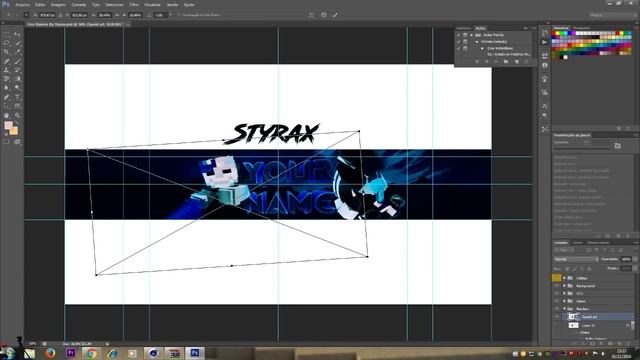Open the brush presets folder icon

tap(618, 145)
